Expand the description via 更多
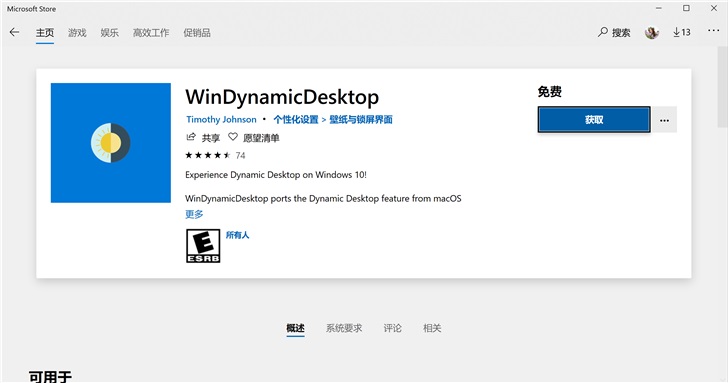728x383 pixels. coord(194,214)
